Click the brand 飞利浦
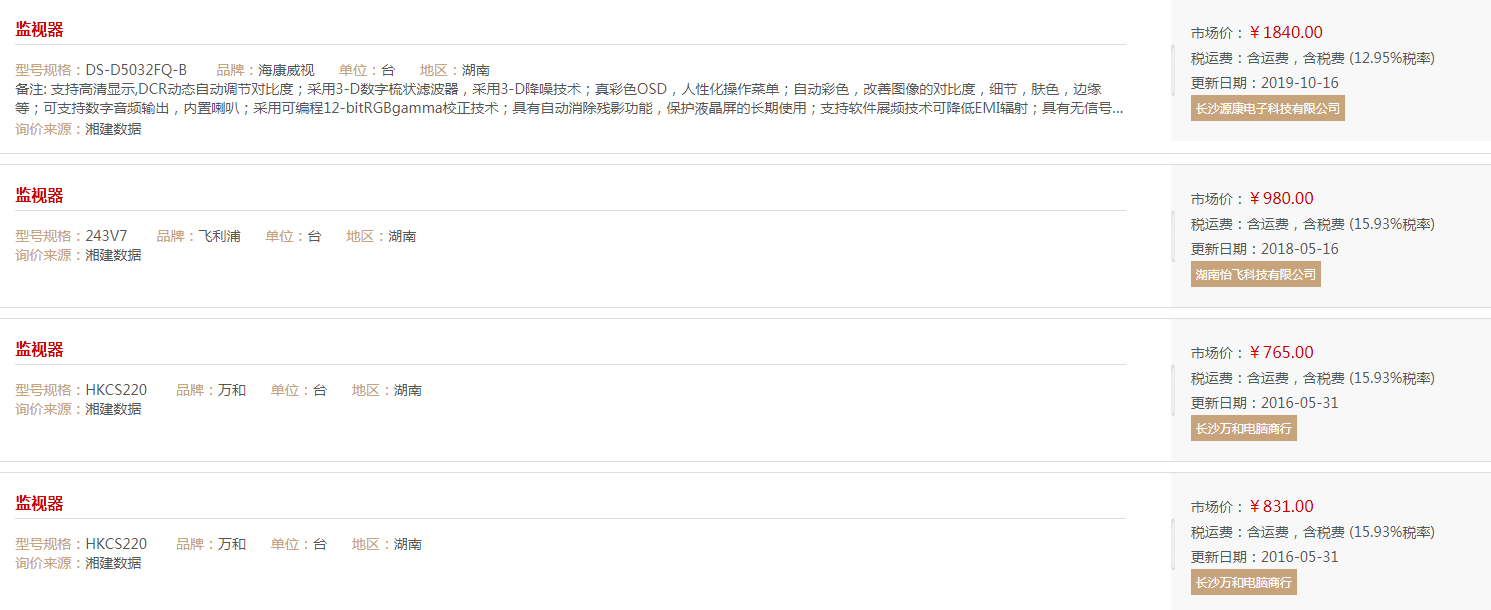 (219, 236)
